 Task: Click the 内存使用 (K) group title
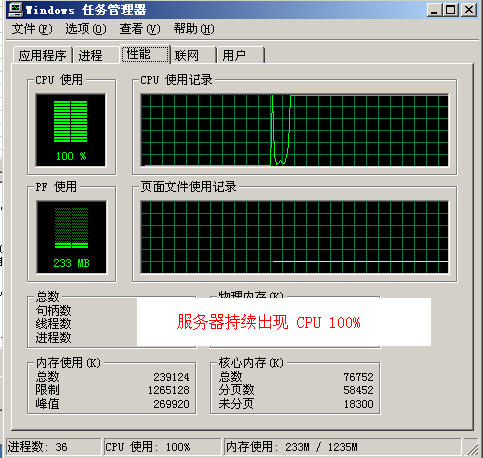coord(68,363)
